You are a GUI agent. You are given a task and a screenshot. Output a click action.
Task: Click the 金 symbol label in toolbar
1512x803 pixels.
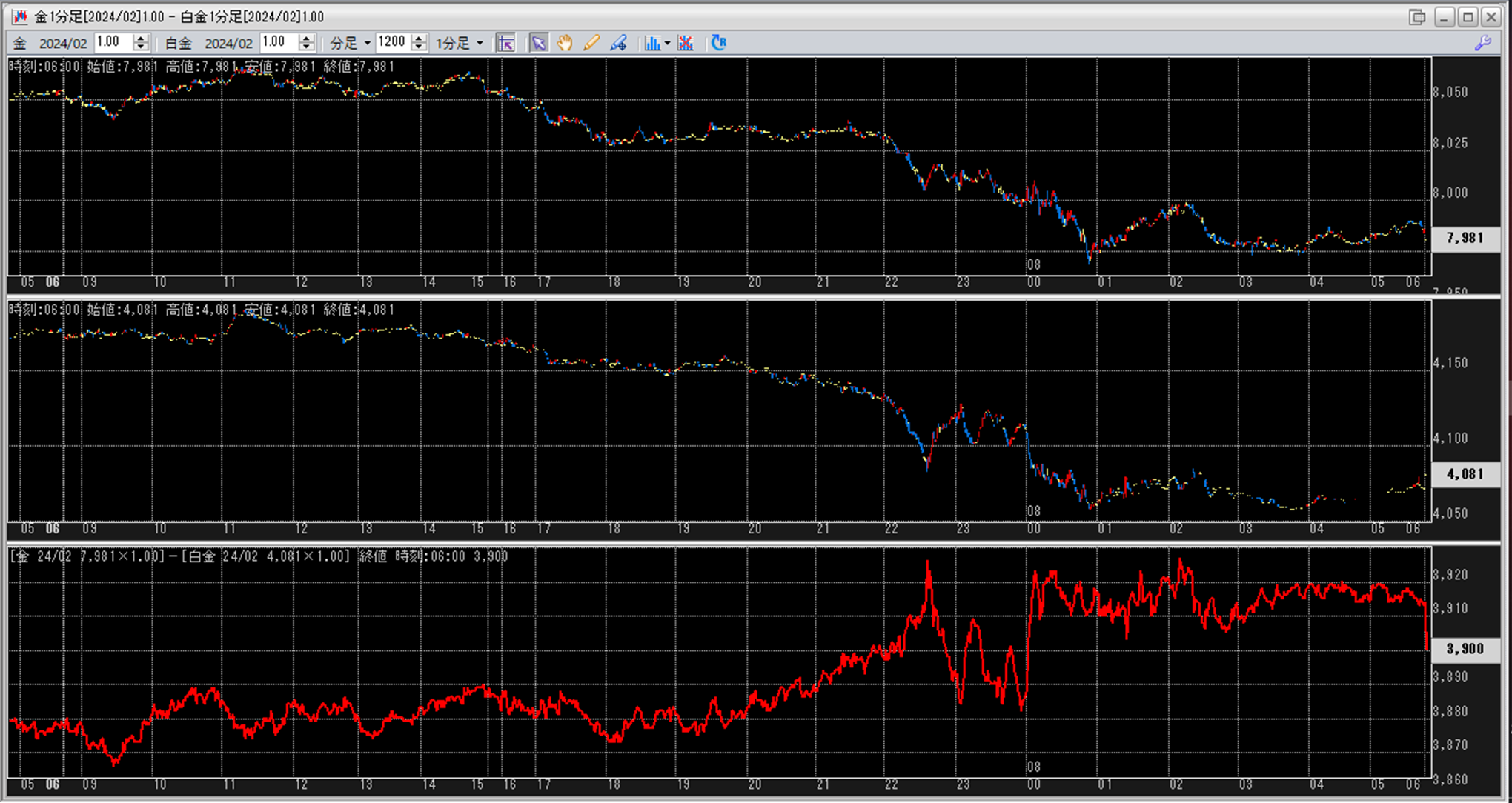[x=20, y=43]
